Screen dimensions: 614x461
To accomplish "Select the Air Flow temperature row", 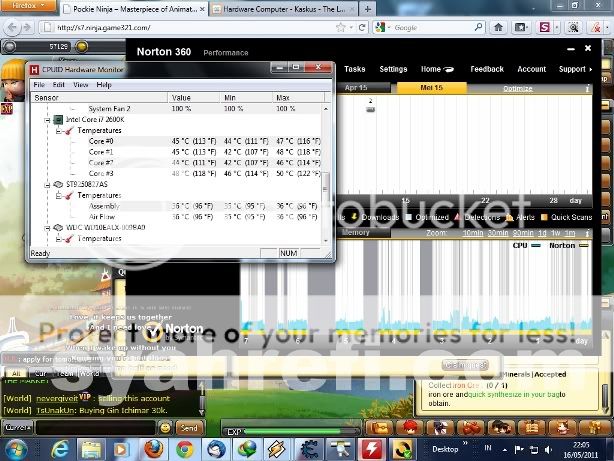I will 177,217.
